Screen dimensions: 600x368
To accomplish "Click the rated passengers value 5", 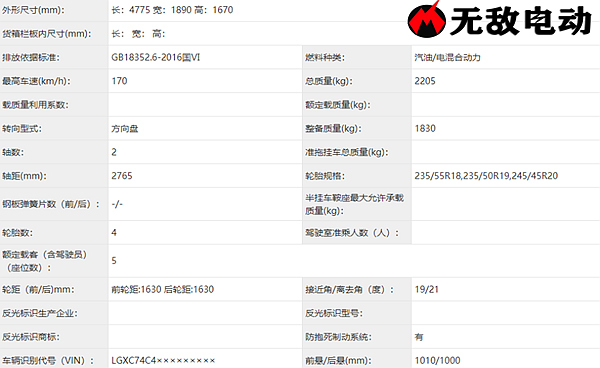I will [114, 261].
